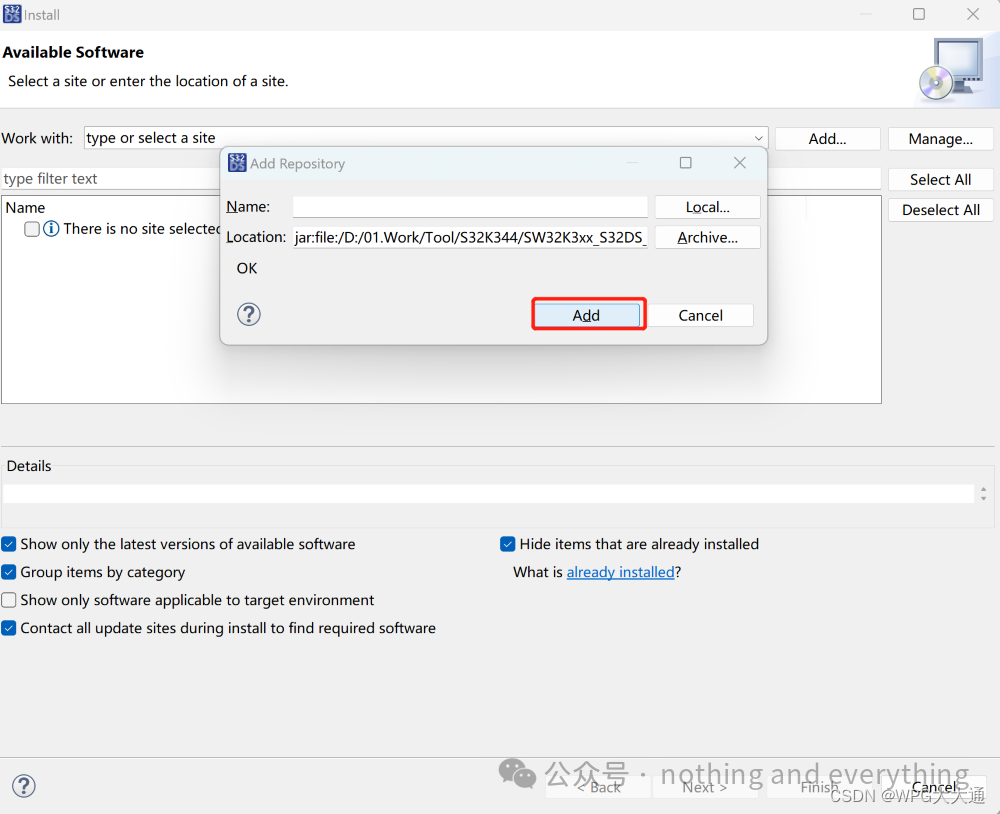Close the Install window

pos(973,14)
